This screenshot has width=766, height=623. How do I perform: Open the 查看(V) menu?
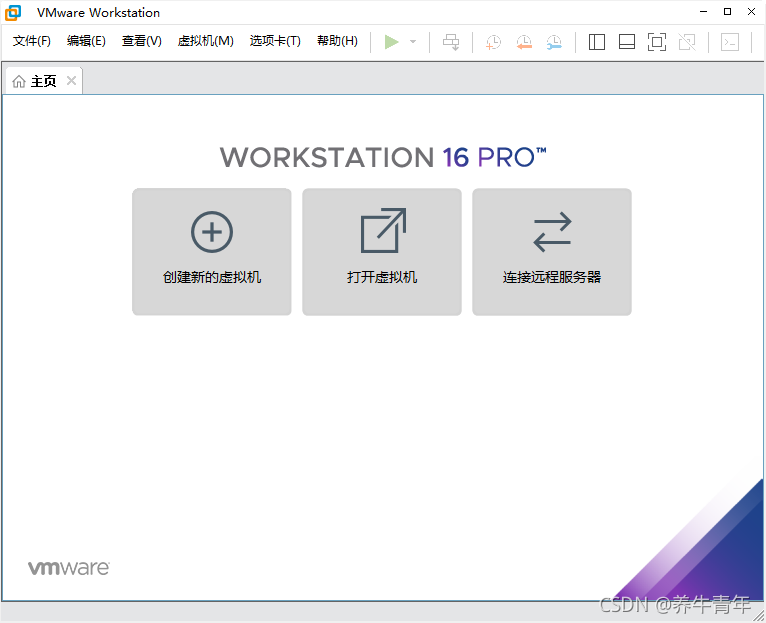pos(142,41)
